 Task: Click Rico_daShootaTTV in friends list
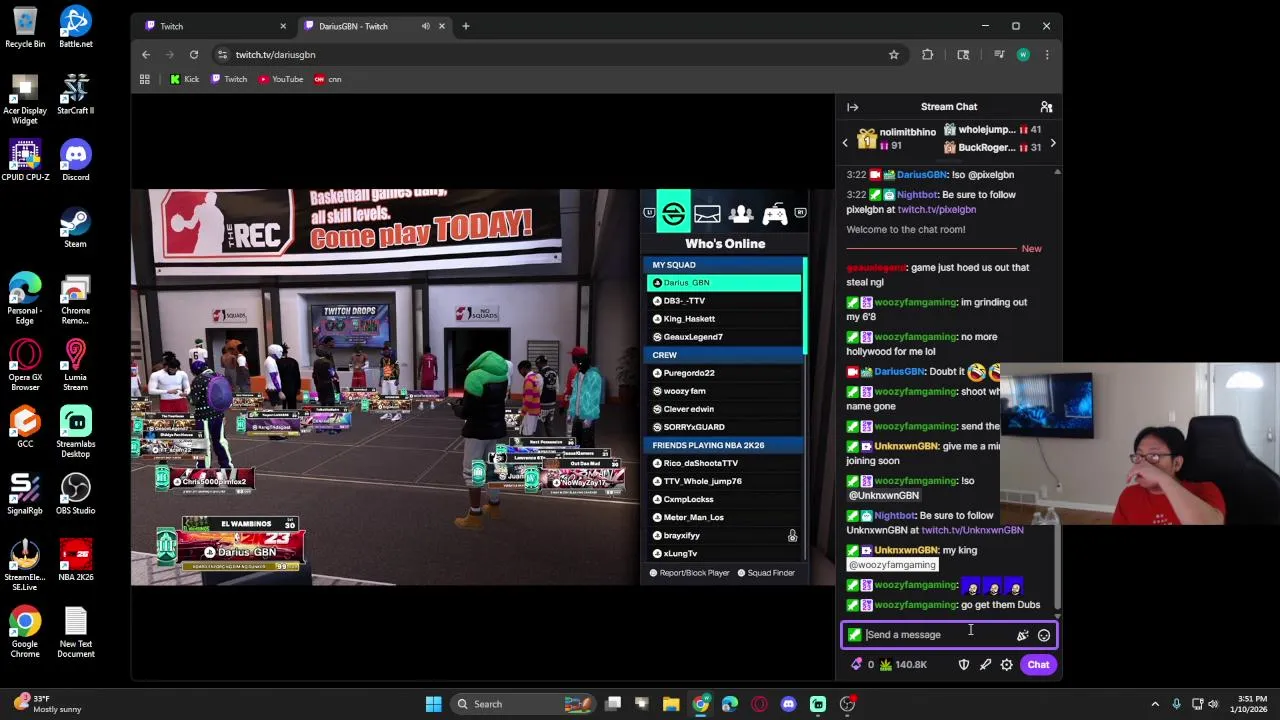(x=724, y=463)
